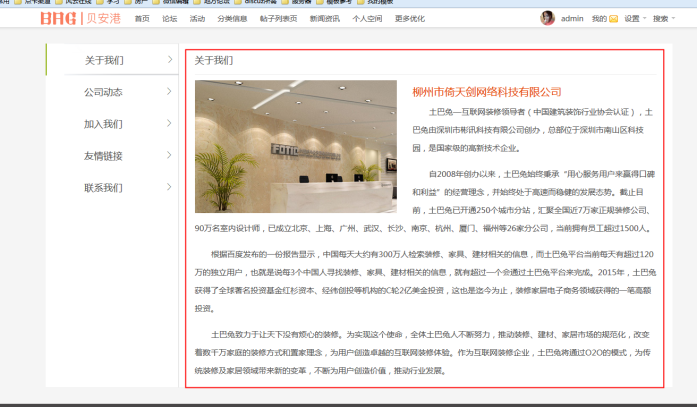697x407 pixels.
Task: Open the 分类信息 navigation item
Action: tap(232, 19)
